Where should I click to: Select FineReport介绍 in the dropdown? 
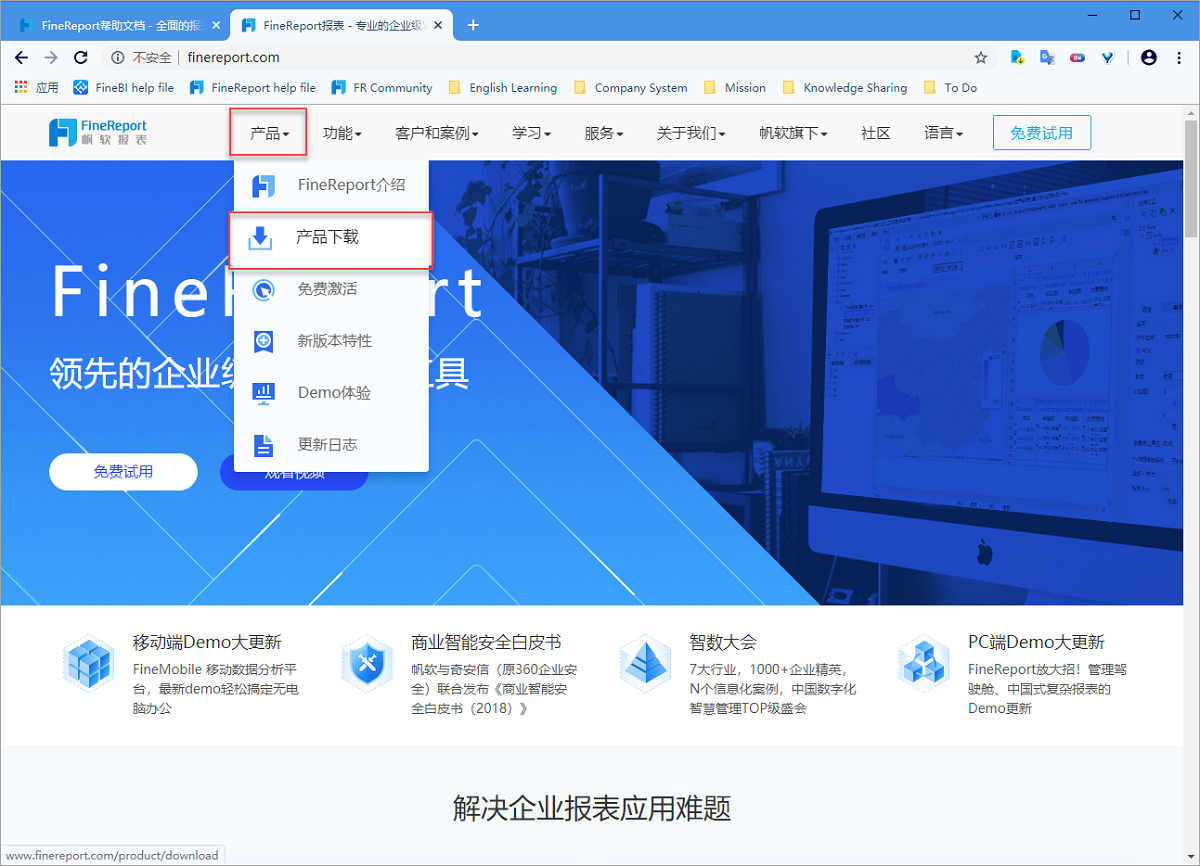point(331,185)
